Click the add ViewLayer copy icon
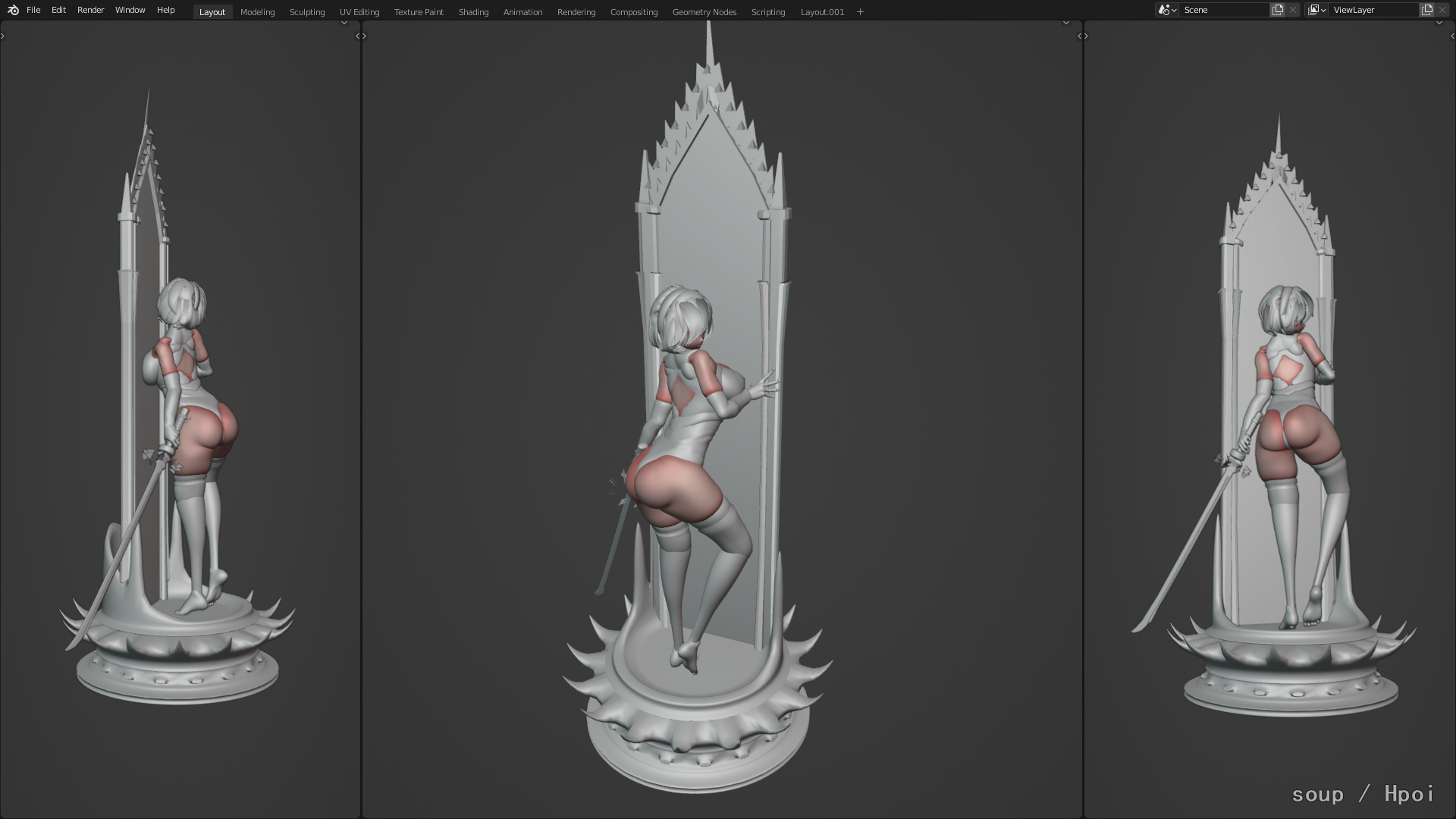The image size is (1456, 819). coord(1426,10)
